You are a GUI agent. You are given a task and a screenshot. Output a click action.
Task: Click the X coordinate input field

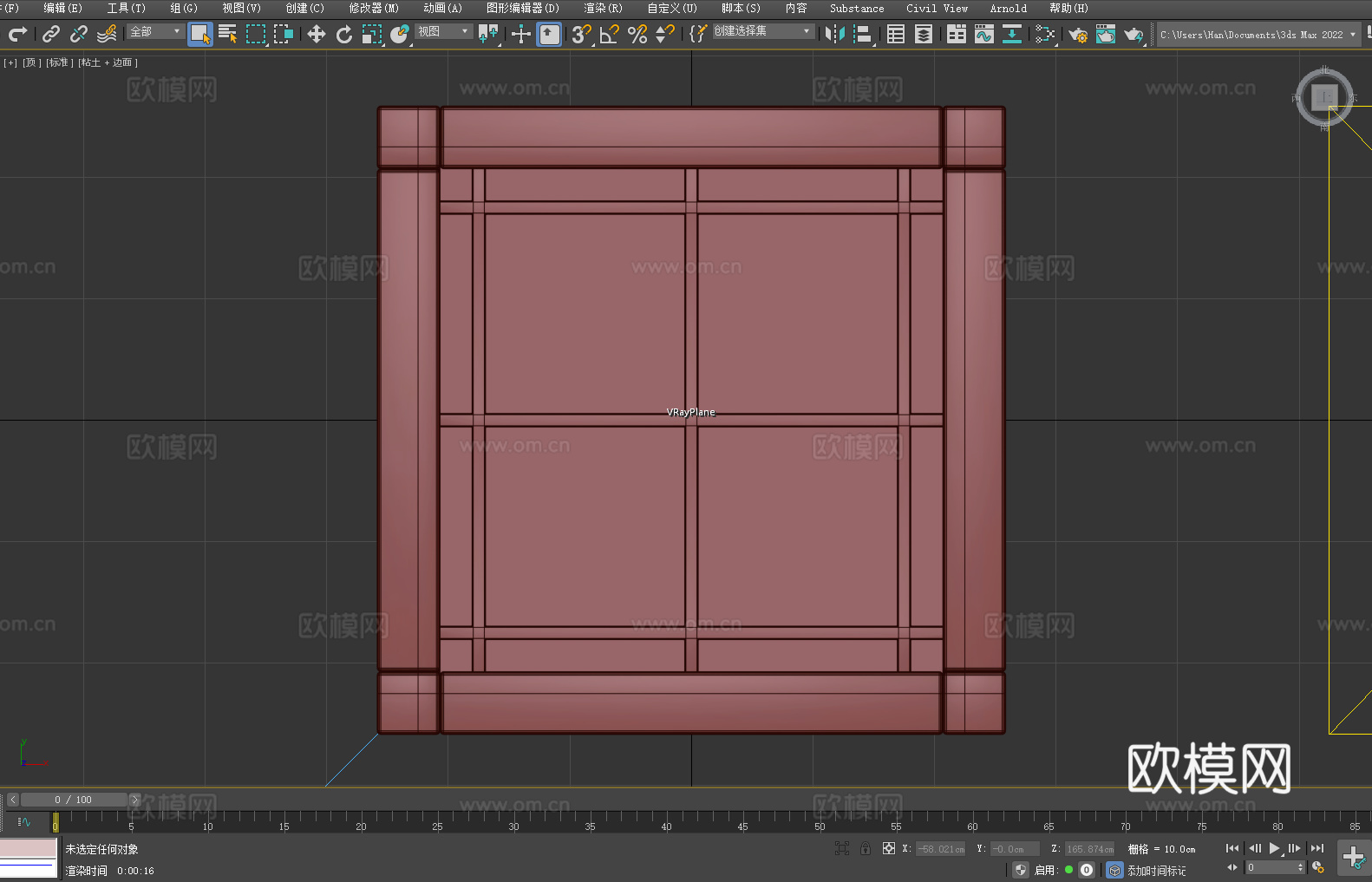coord(941,849)
